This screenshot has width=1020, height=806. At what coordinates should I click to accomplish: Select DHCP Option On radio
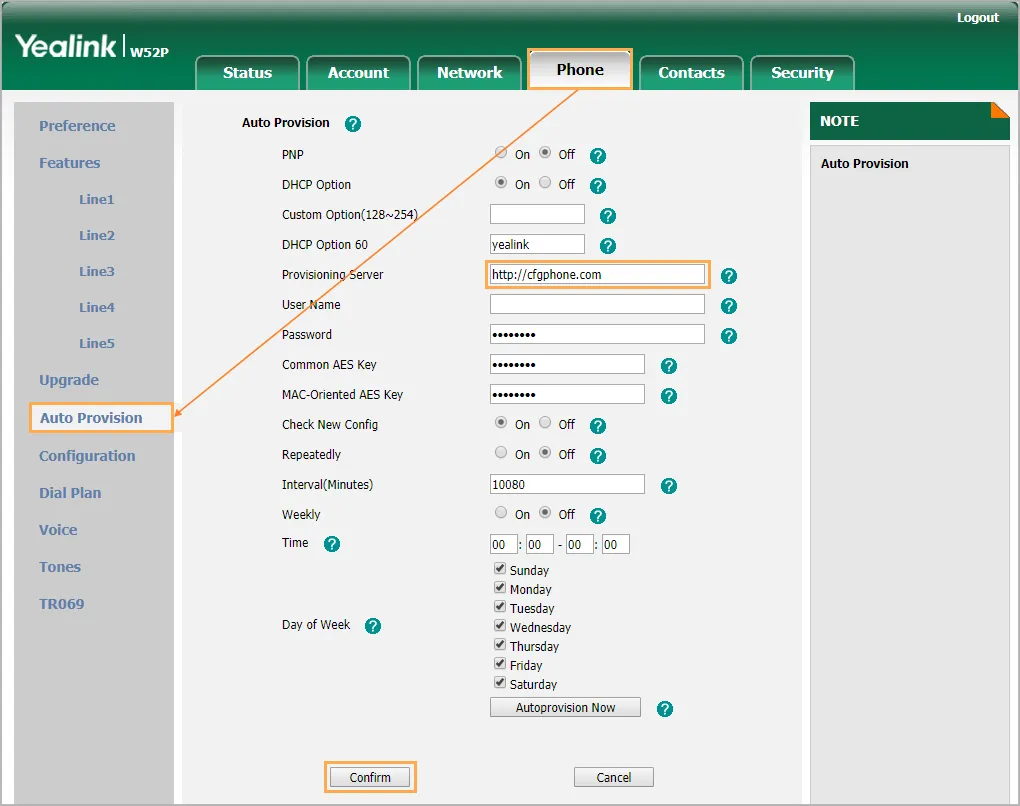click(x=501, y=182)
